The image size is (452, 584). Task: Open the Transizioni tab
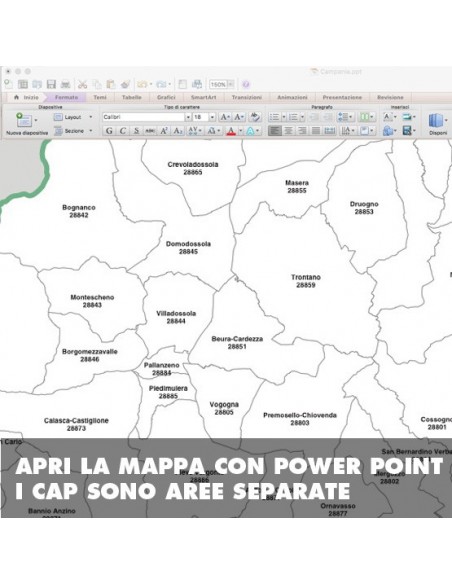point(246,97)
